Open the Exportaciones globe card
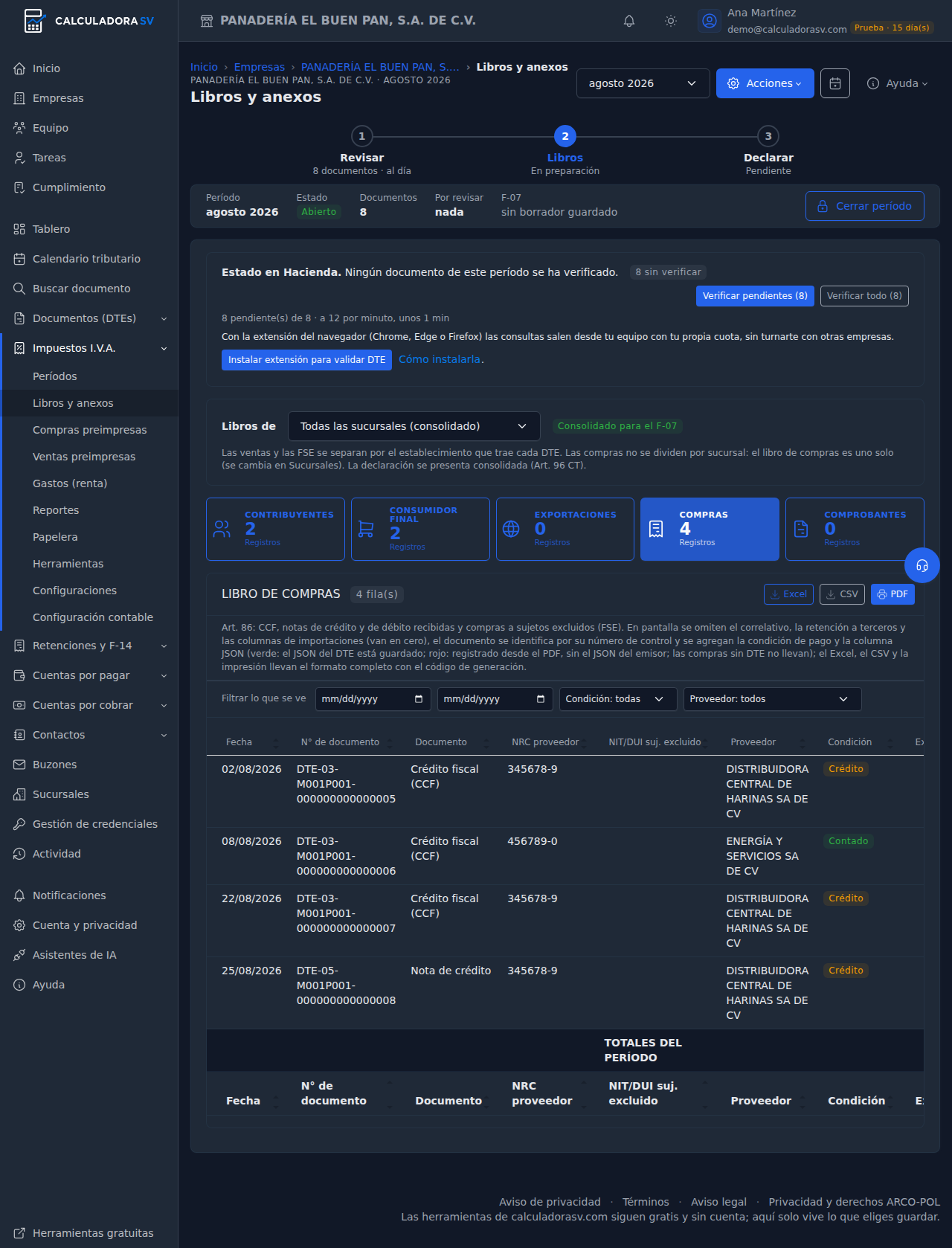 (x=565, y=529)
